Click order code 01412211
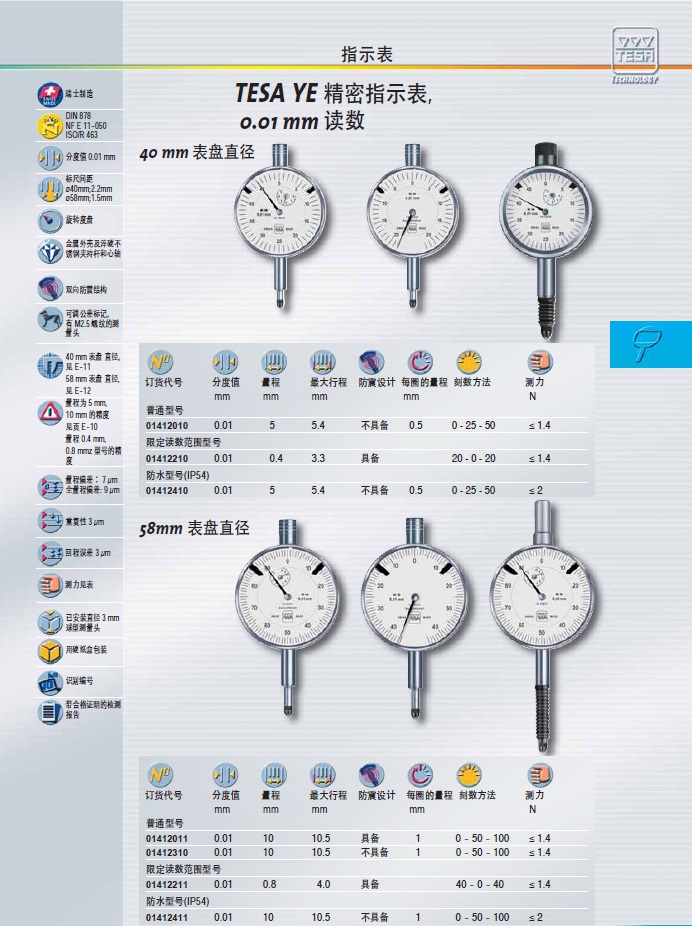The width and height of the screenshot is (692, 926). 167,885
